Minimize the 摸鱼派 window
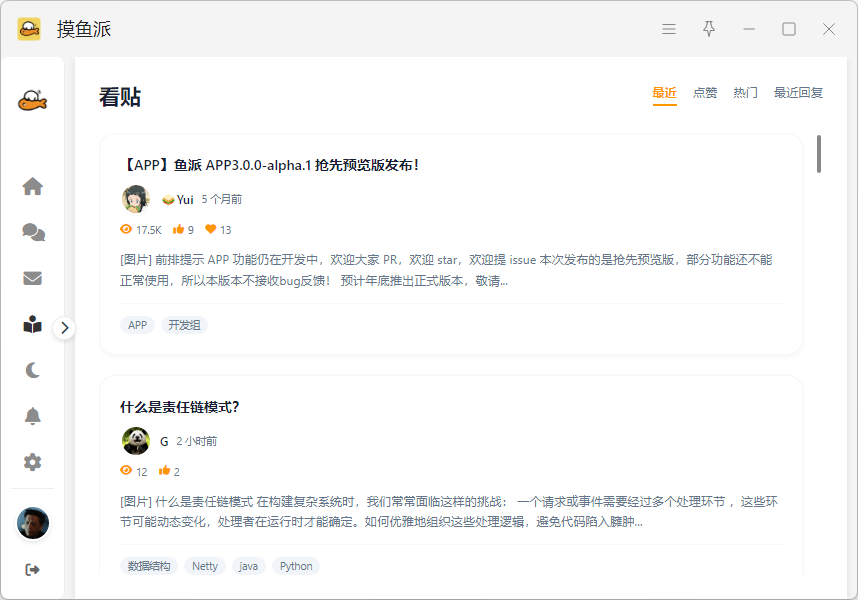858x600 pixels. tap(749, 29)
